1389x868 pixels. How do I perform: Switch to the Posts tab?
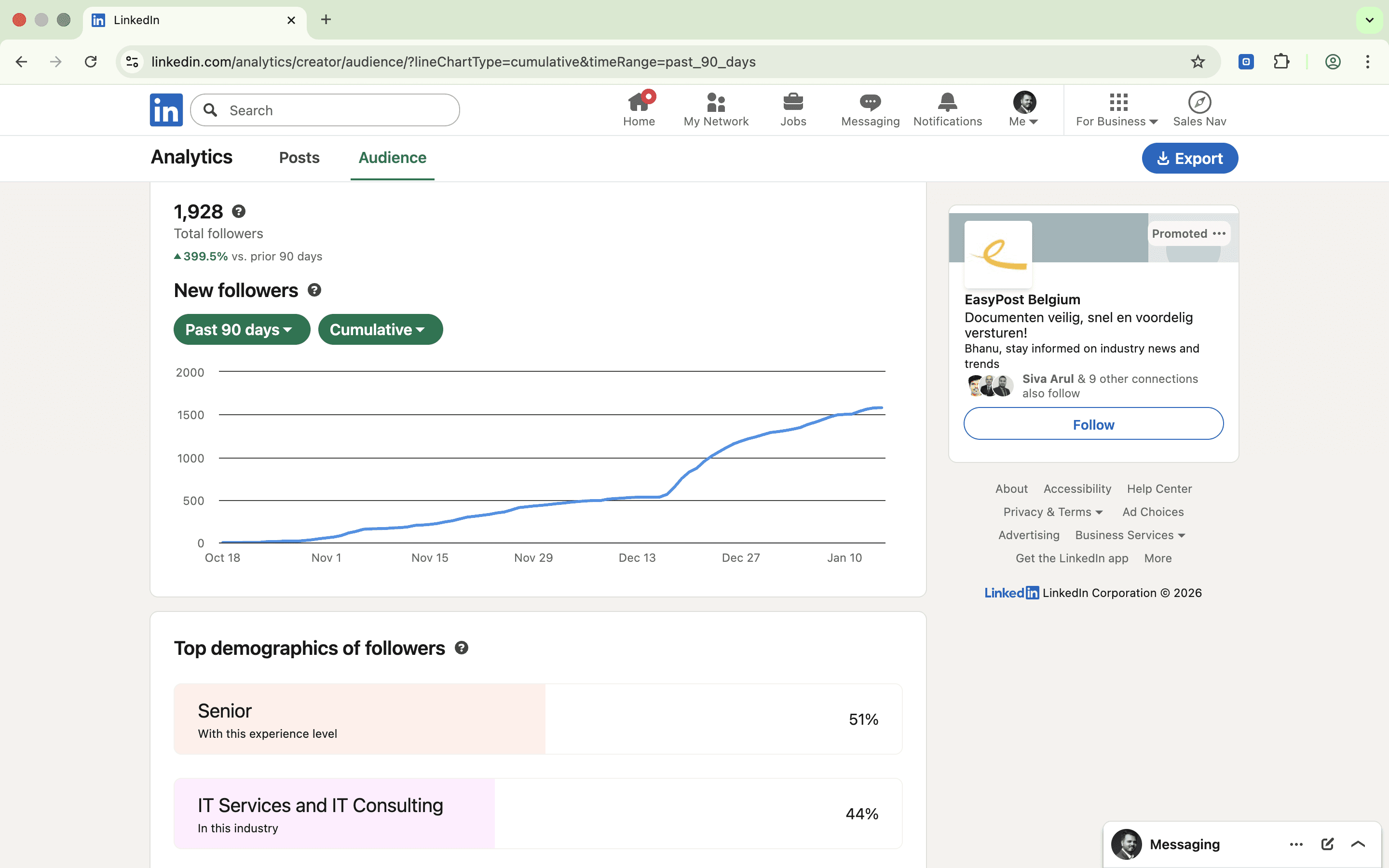point(299,158)
